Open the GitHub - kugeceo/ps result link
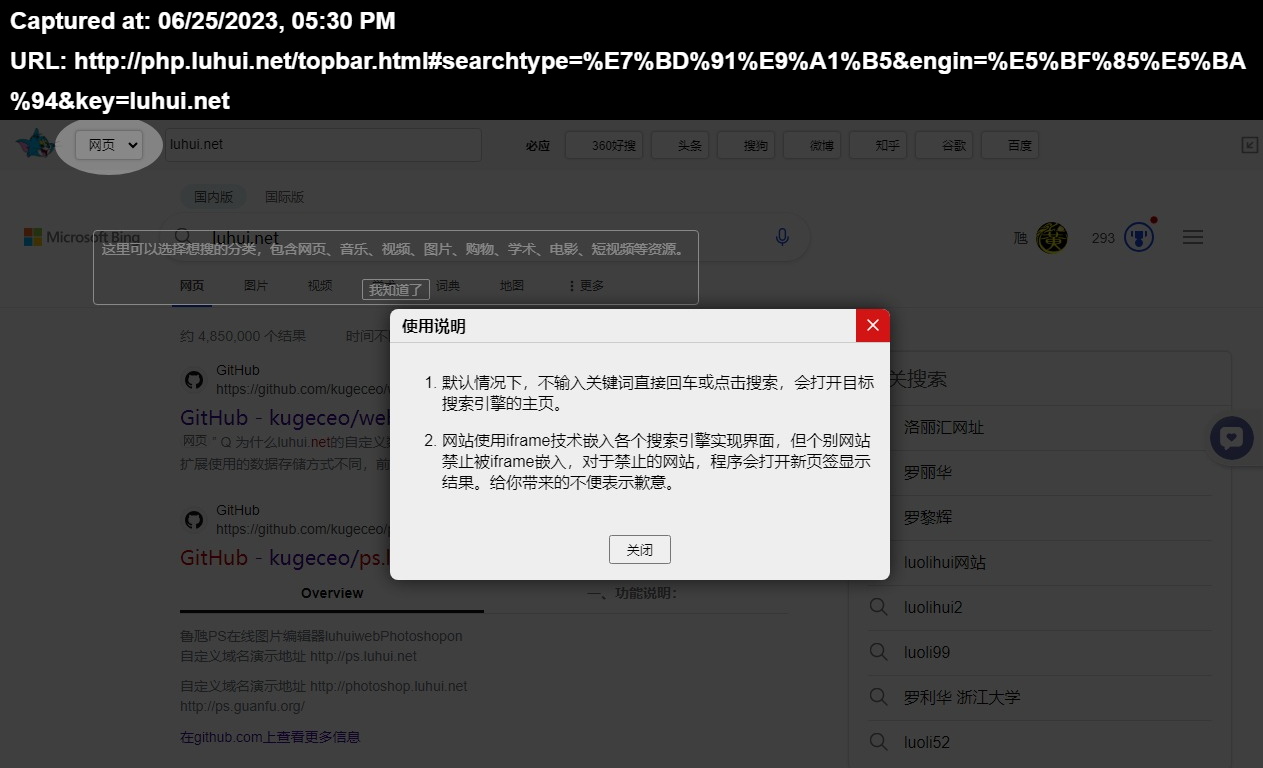 click(285, 557)
